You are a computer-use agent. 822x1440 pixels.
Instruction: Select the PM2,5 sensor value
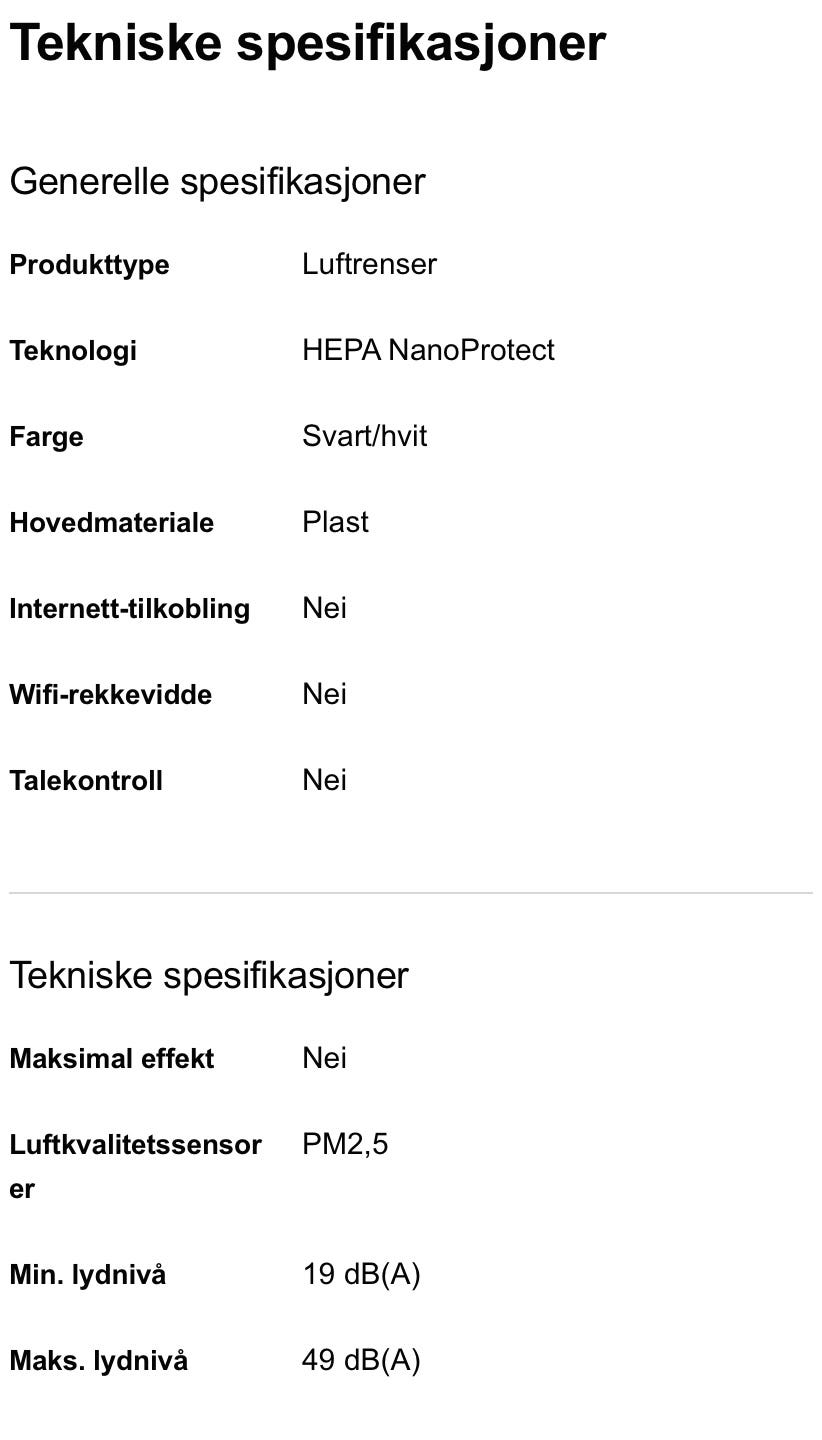point(345,1144)
